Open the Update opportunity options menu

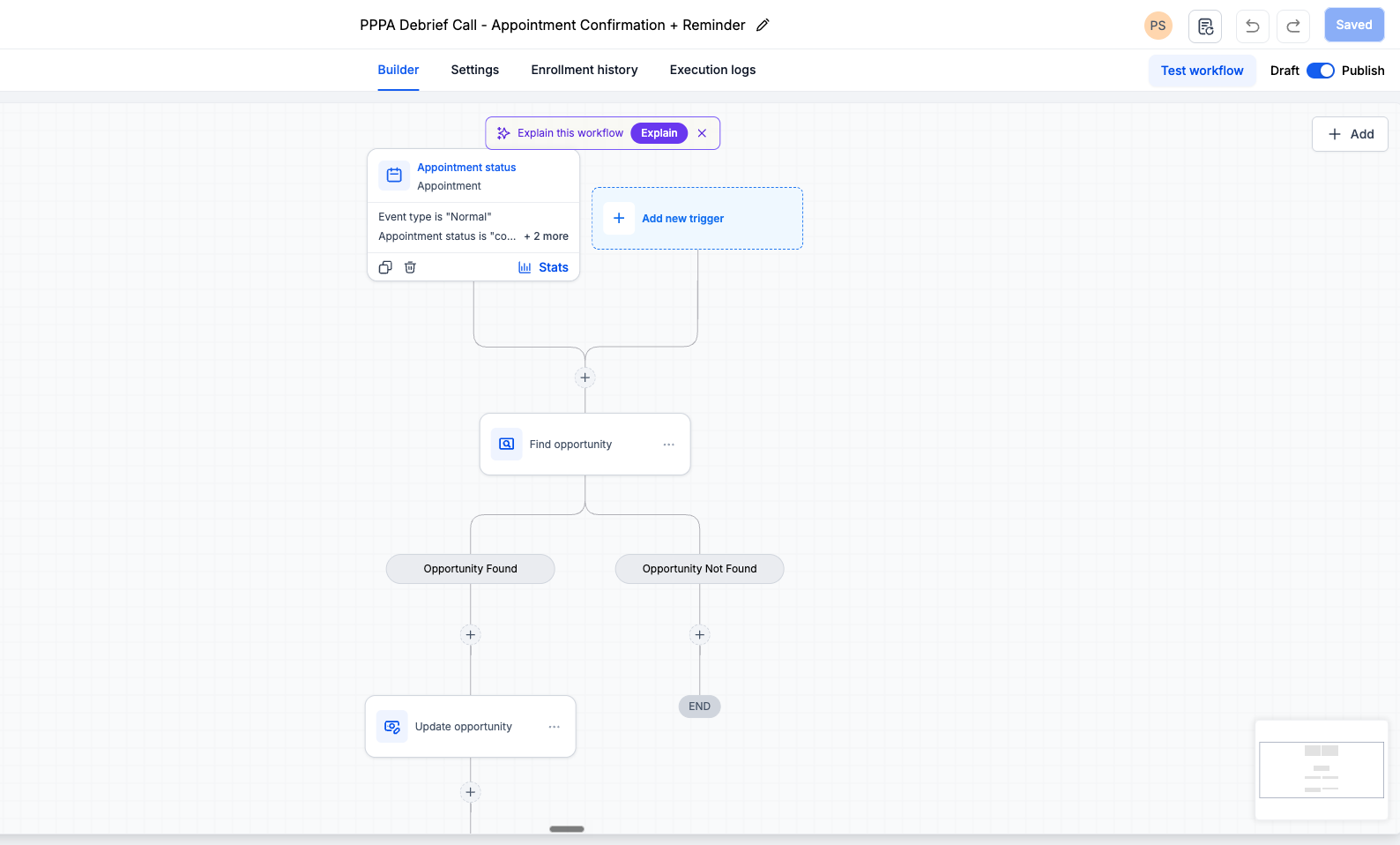[x=555, y=727]
